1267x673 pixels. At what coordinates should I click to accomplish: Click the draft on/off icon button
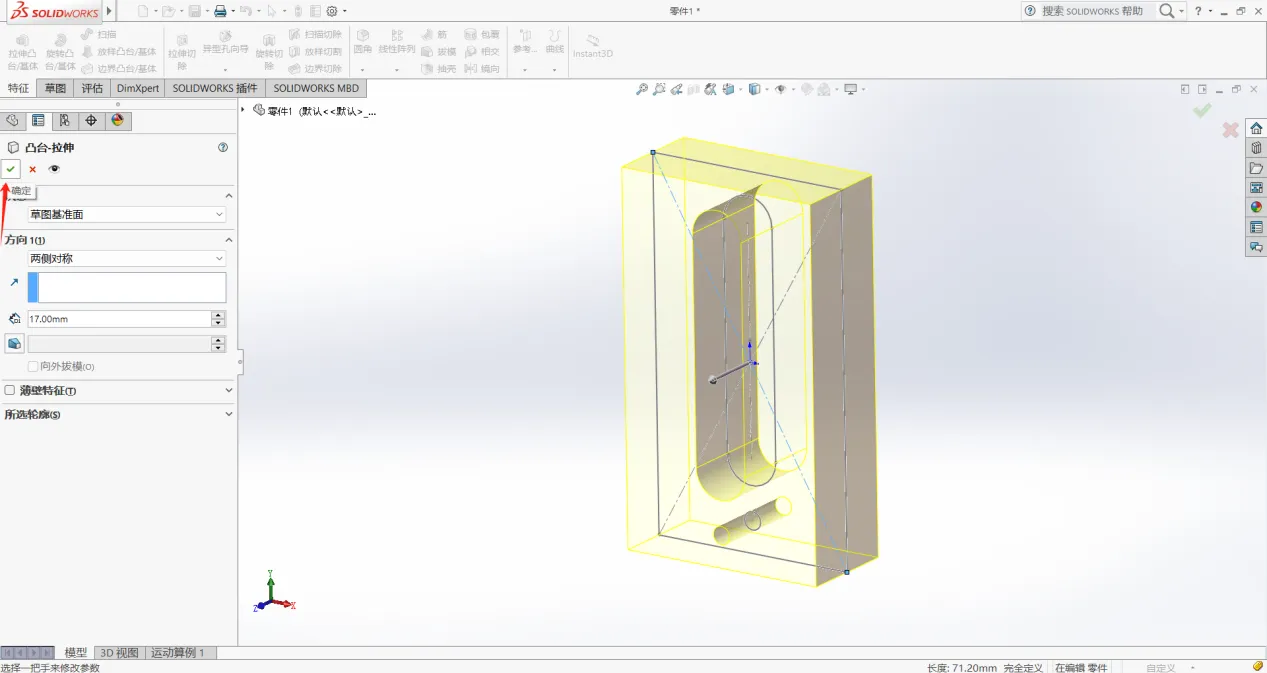[14, 344]
